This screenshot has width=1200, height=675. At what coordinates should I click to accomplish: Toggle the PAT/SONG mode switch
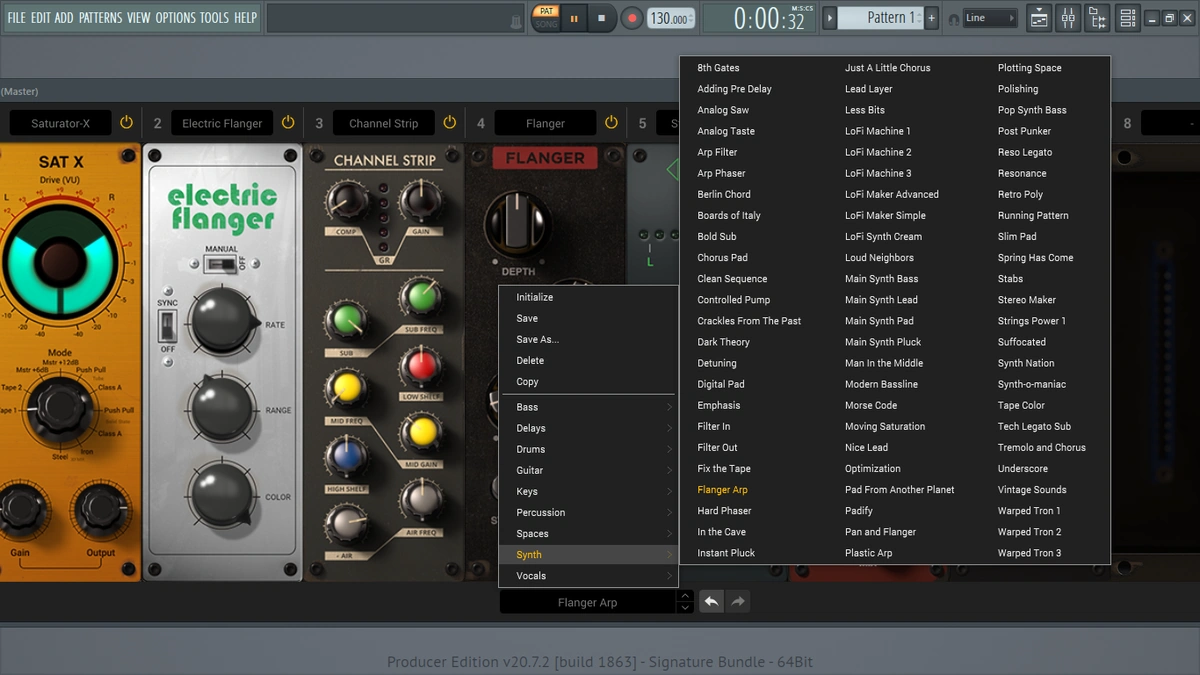545,18
